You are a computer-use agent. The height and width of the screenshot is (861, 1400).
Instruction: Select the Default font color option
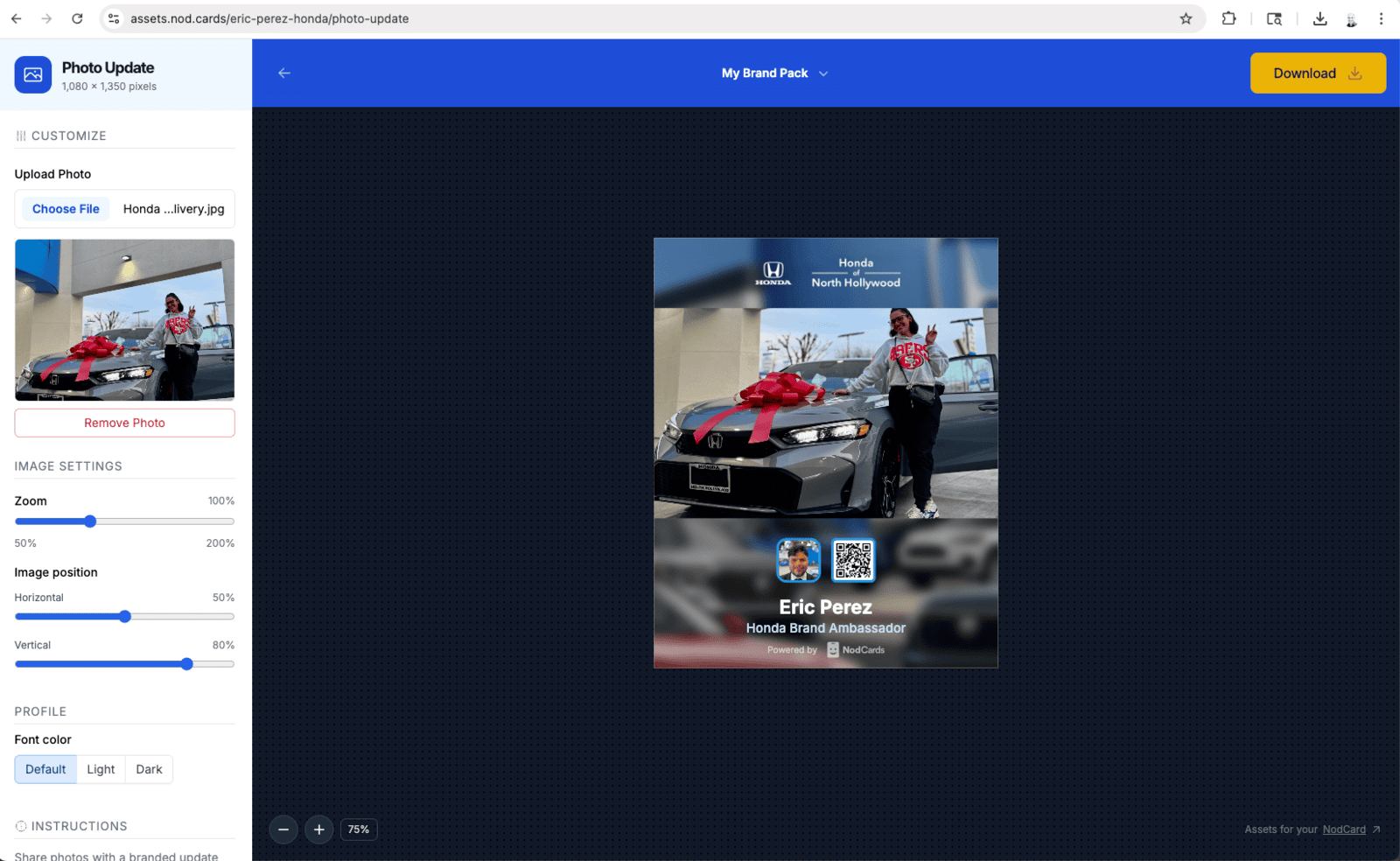45,769
